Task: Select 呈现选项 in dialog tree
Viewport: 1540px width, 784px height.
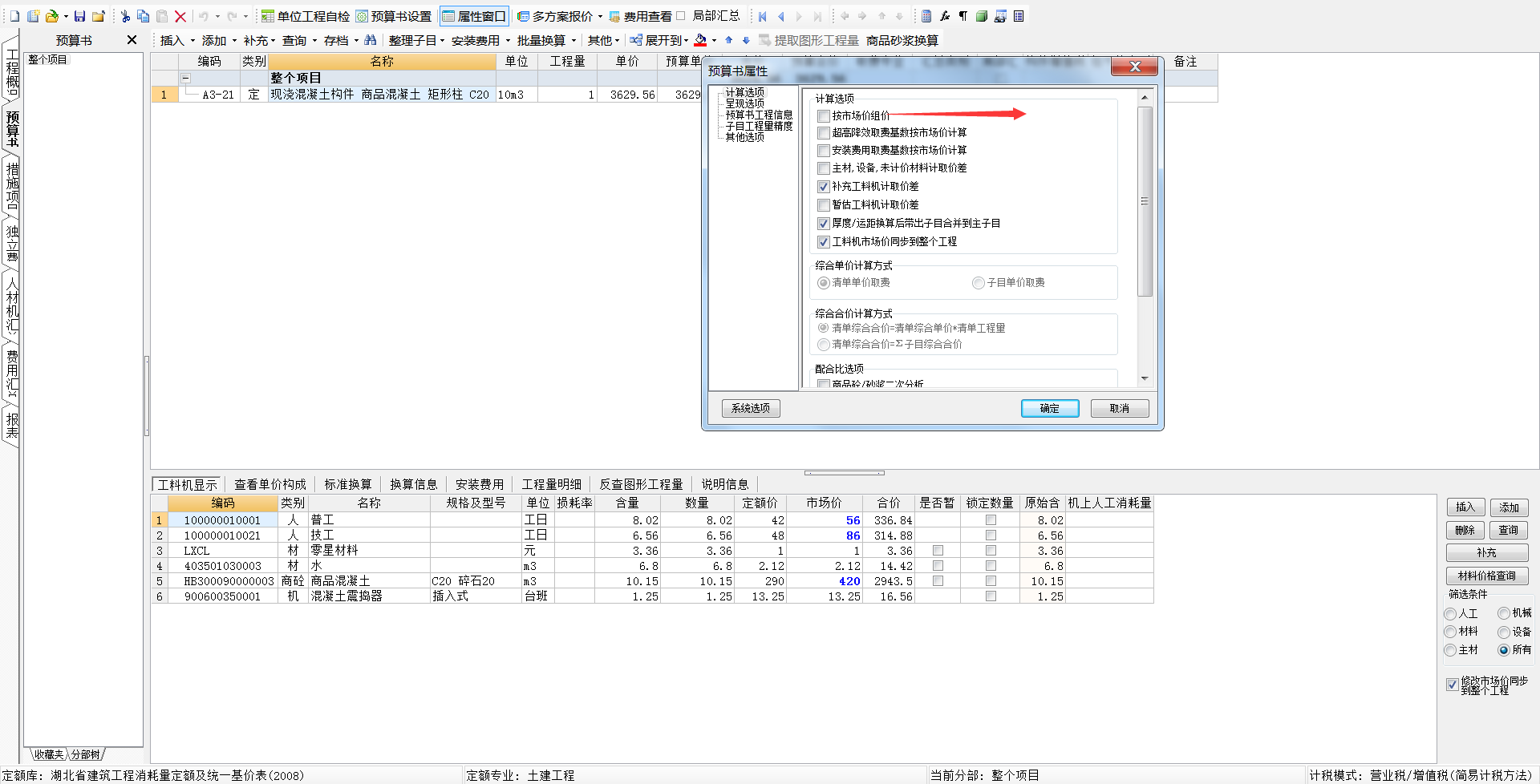Action: pyautogui.click(x=744, y=103)
